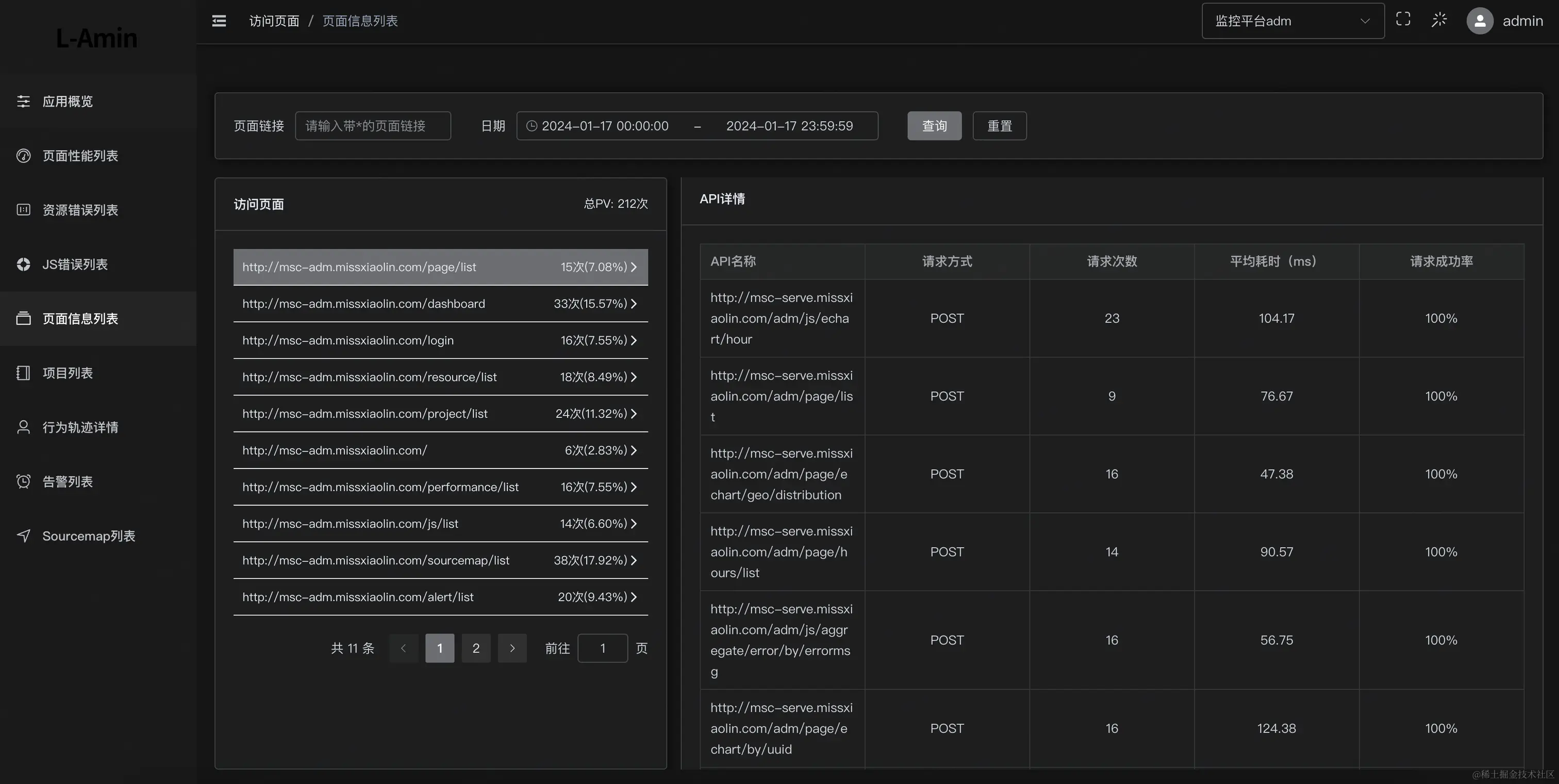This screenshot has height=784, width=1559.
Task: Click the next page arrow in pagination
Action: click(x=512, y=648)
